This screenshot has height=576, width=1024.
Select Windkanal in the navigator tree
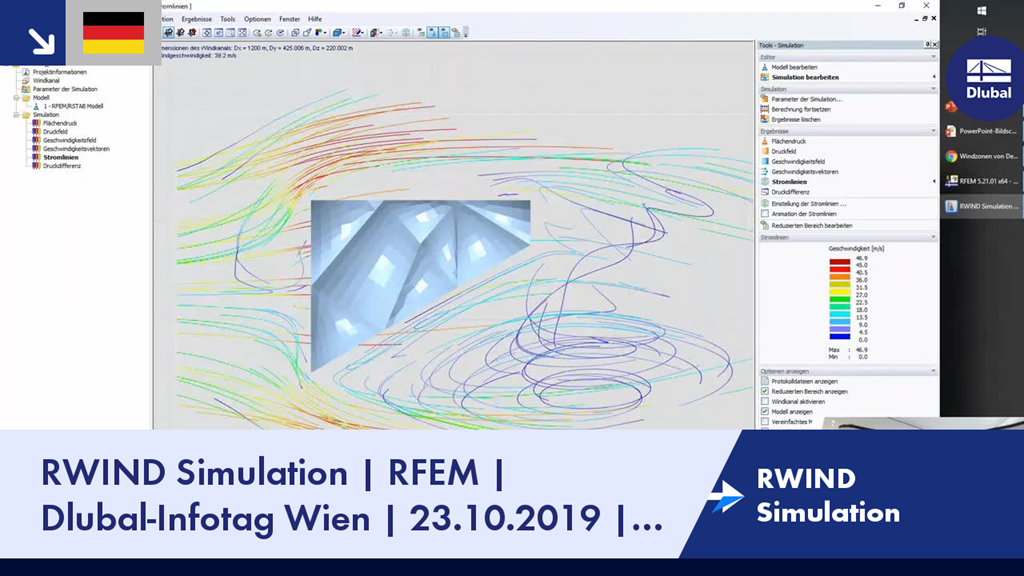tap(46, 80)
